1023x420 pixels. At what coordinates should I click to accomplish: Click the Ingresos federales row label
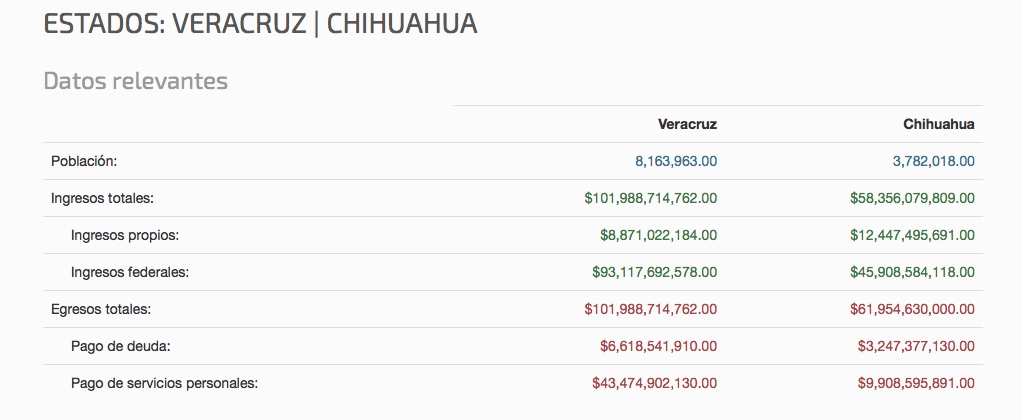[x=129, y=272]
